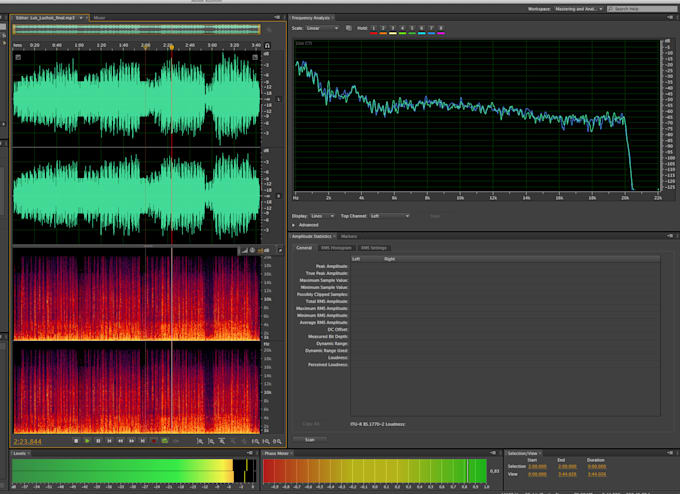This screenshot has width=680, height=494.
Task: Toggle Hold button 1 in Frequency Analysis
Action: pos(373,28)
